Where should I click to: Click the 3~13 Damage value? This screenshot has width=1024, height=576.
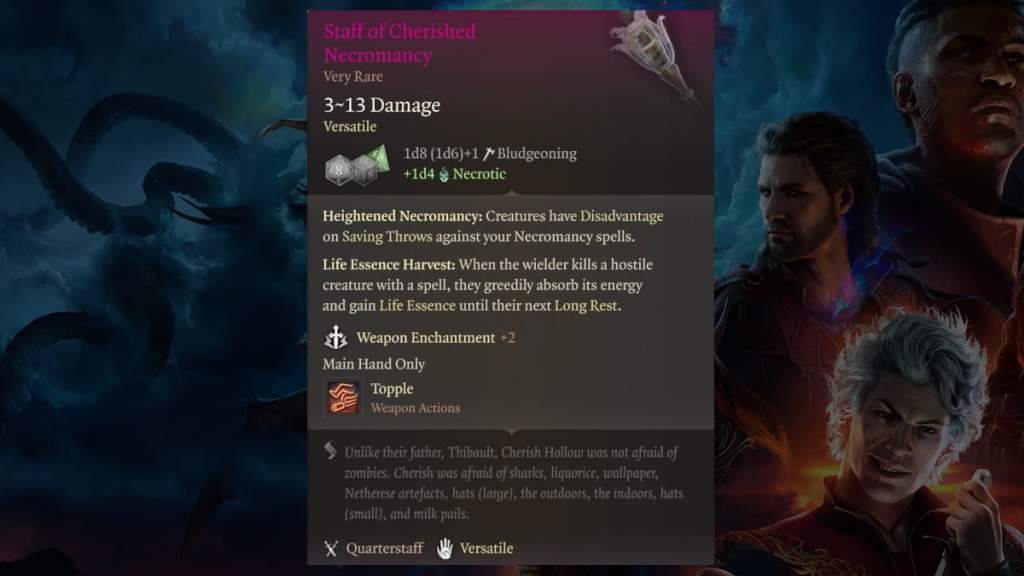381,105
